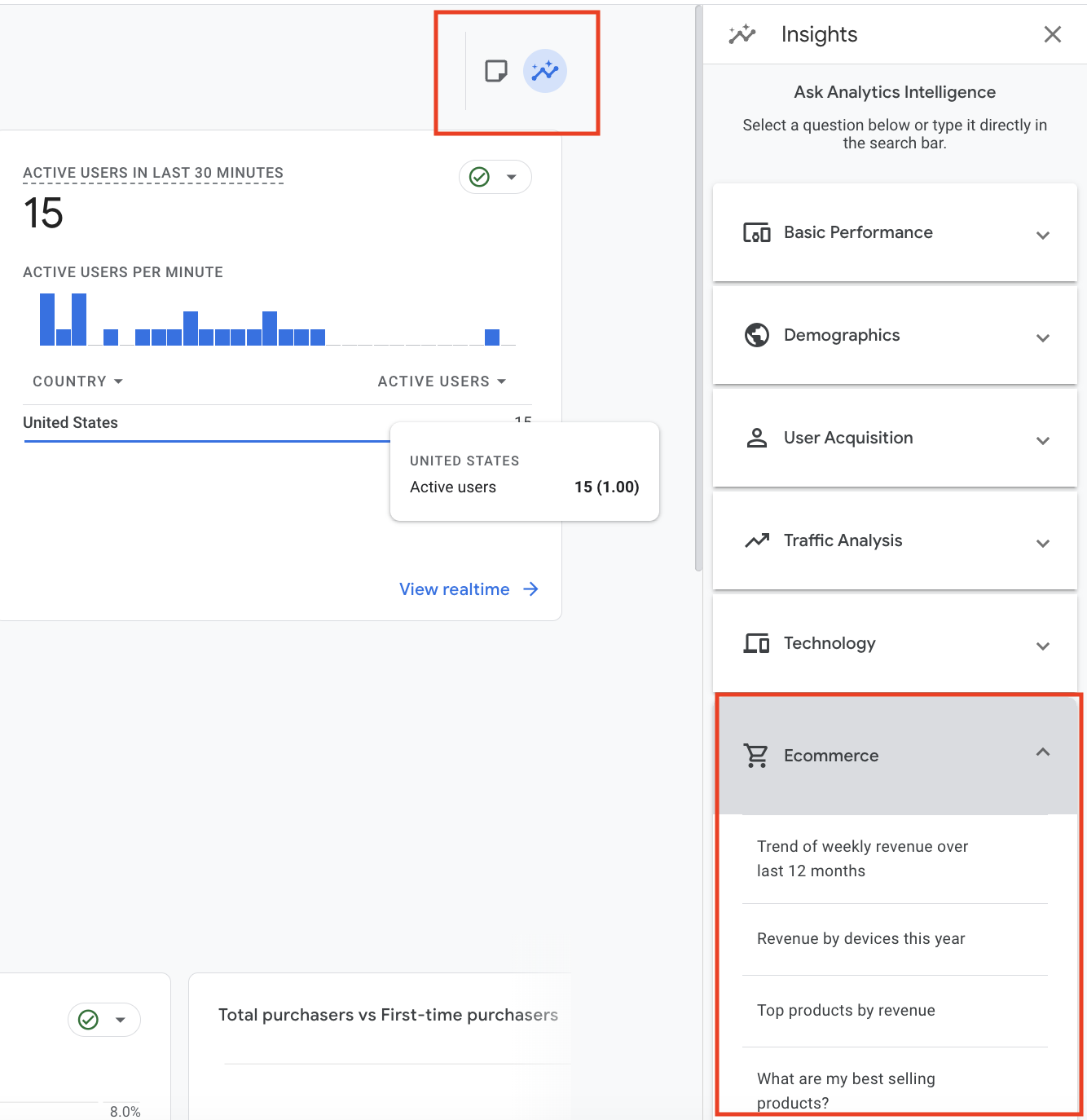The height and width of the screenshot is (1120, 1087).
Task: Click the 'Active users per minute' label
Action: [x=123, y=272]
